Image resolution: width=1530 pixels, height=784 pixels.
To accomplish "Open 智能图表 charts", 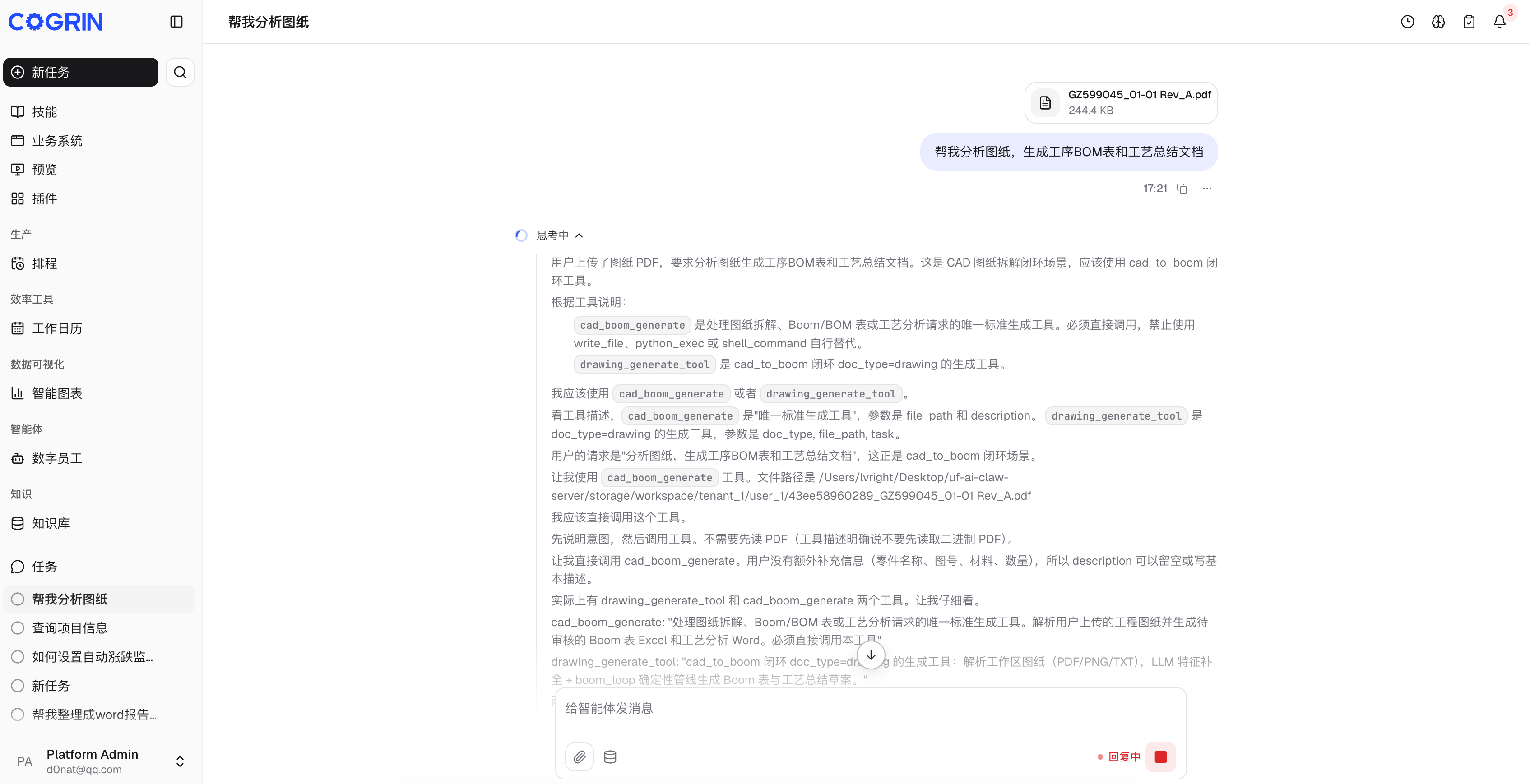I will coord(98,393).
